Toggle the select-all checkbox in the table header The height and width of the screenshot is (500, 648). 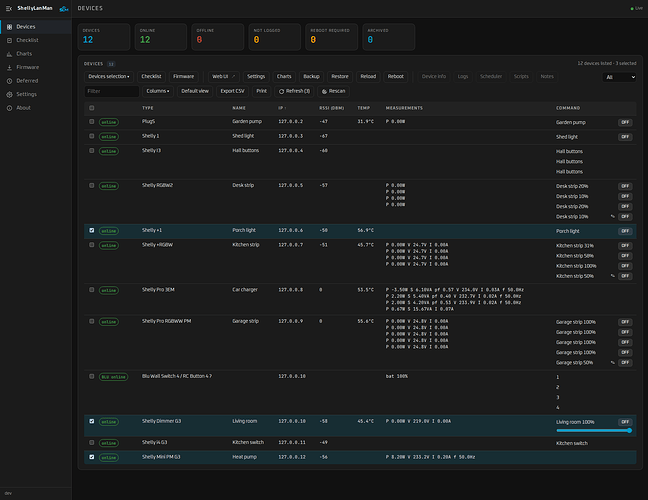point(92,108)
